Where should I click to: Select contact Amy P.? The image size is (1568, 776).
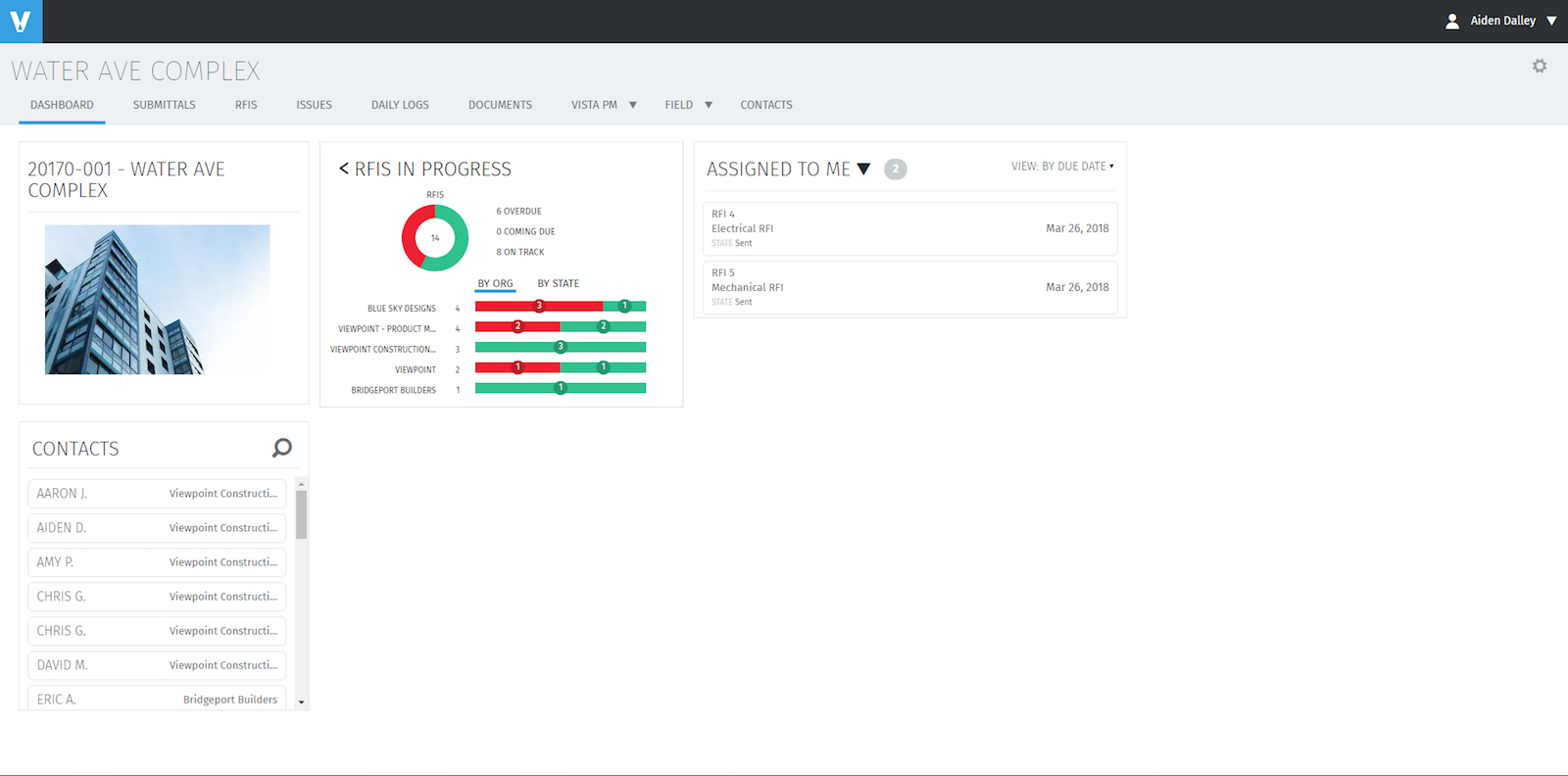[157, 562]
